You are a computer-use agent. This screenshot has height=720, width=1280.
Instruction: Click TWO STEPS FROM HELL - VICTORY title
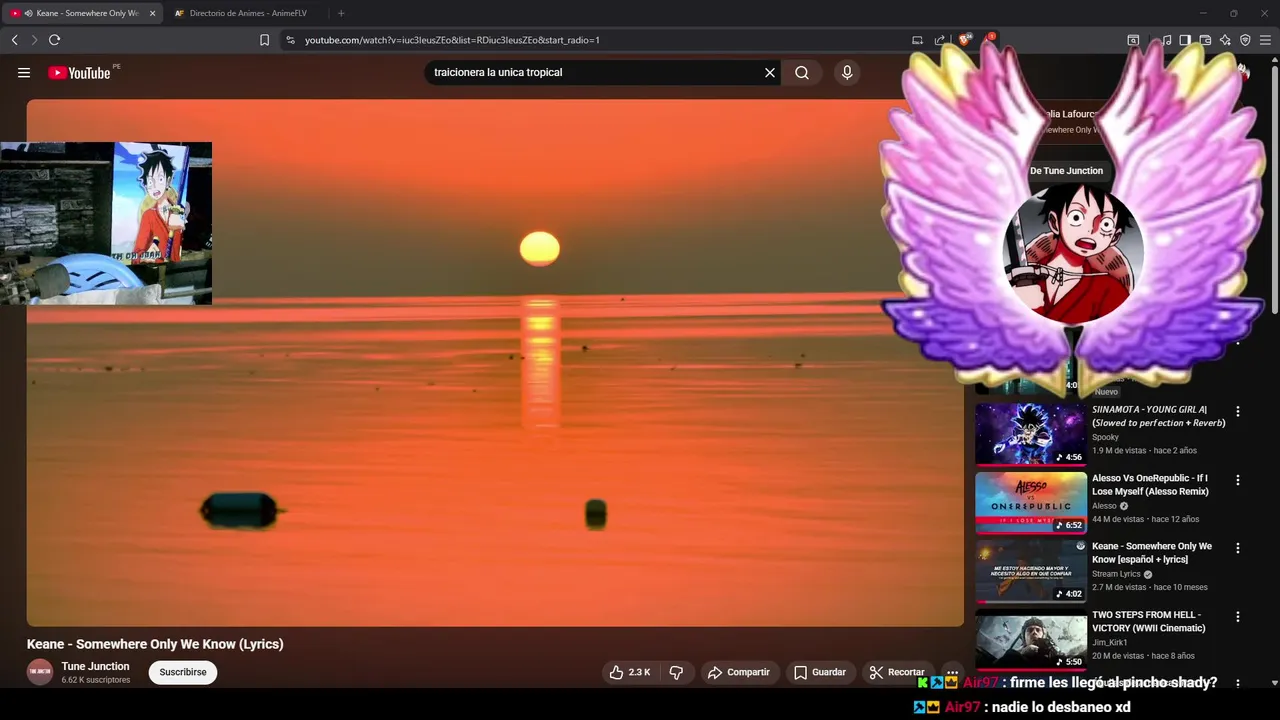1149,621
